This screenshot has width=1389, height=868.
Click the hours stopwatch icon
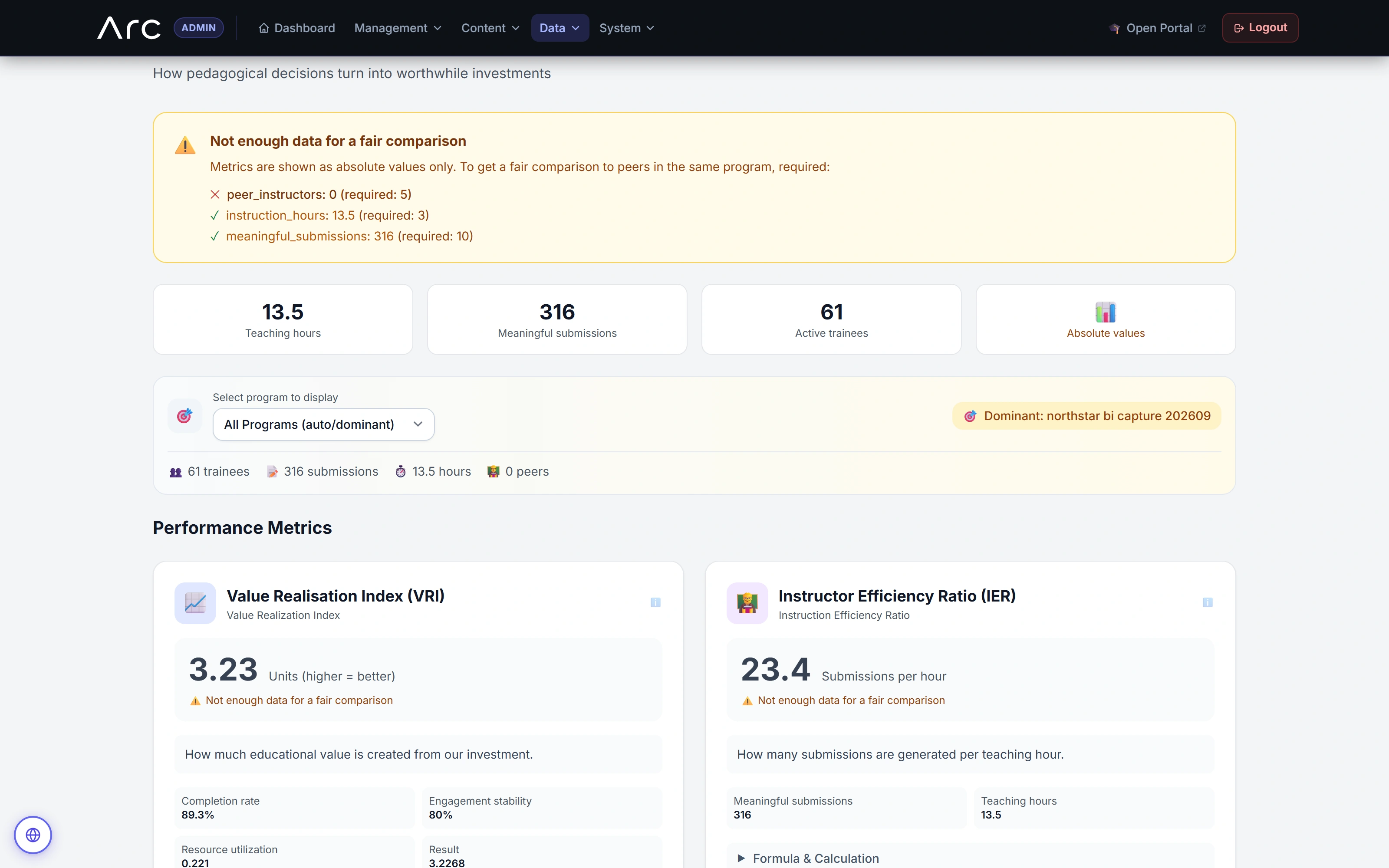pyautogui.click(x=401, y=472)
